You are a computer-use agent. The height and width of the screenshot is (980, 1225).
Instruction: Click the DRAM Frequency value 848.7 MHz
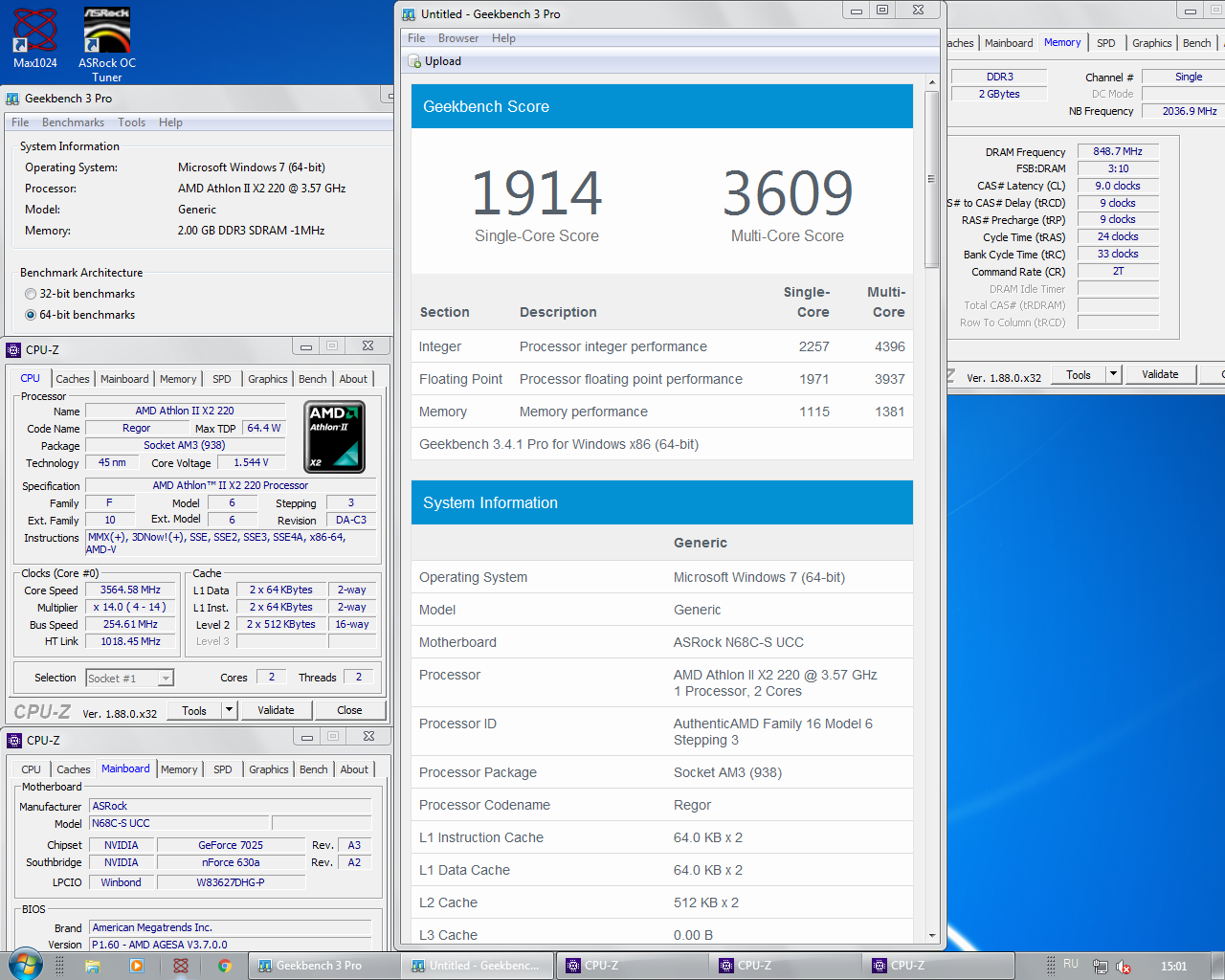(x=1118, y=151)
